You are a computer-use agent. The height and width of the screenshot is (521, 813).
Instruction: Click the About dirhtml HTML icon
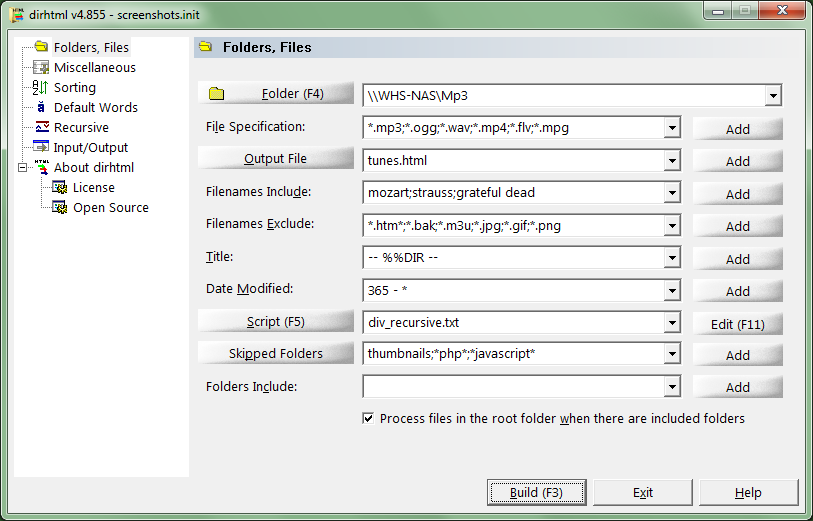tap(41, 167)
